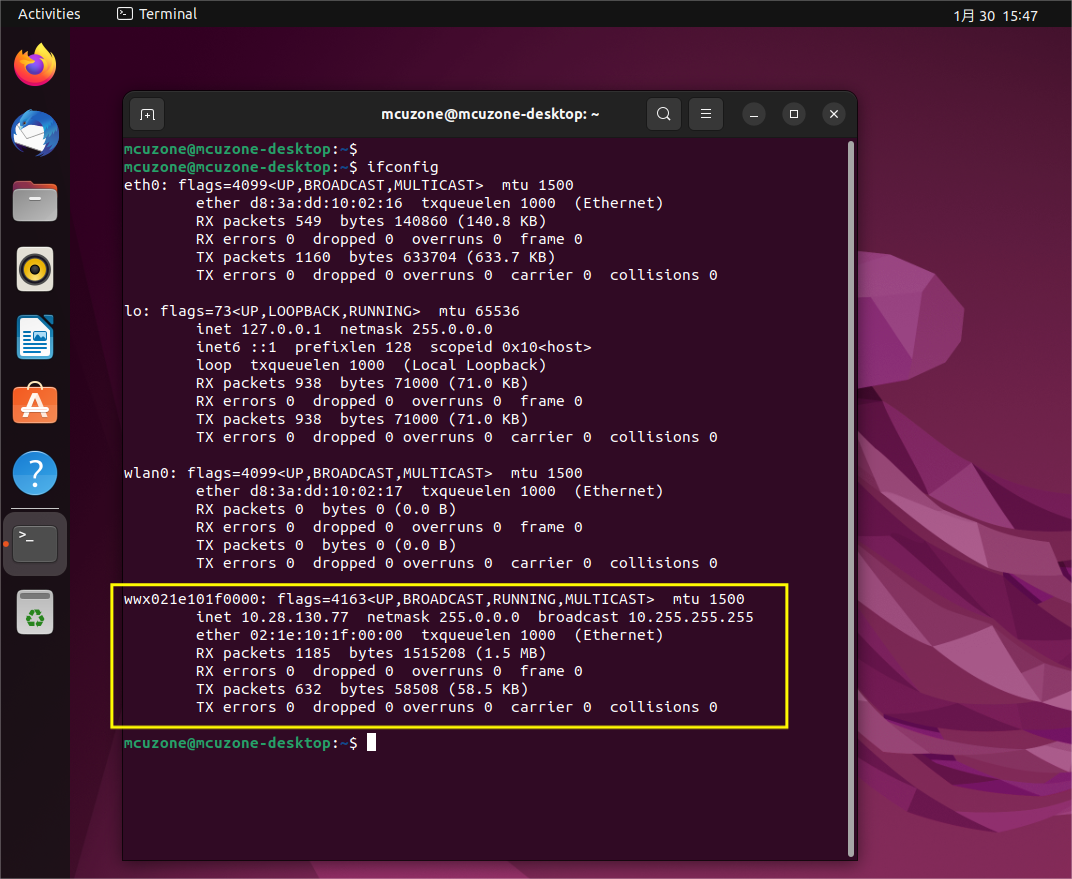The width and height of the screenshot is (1072, 879).
Task: Click the eth0 flags line
Action: [x=349, y=185]
